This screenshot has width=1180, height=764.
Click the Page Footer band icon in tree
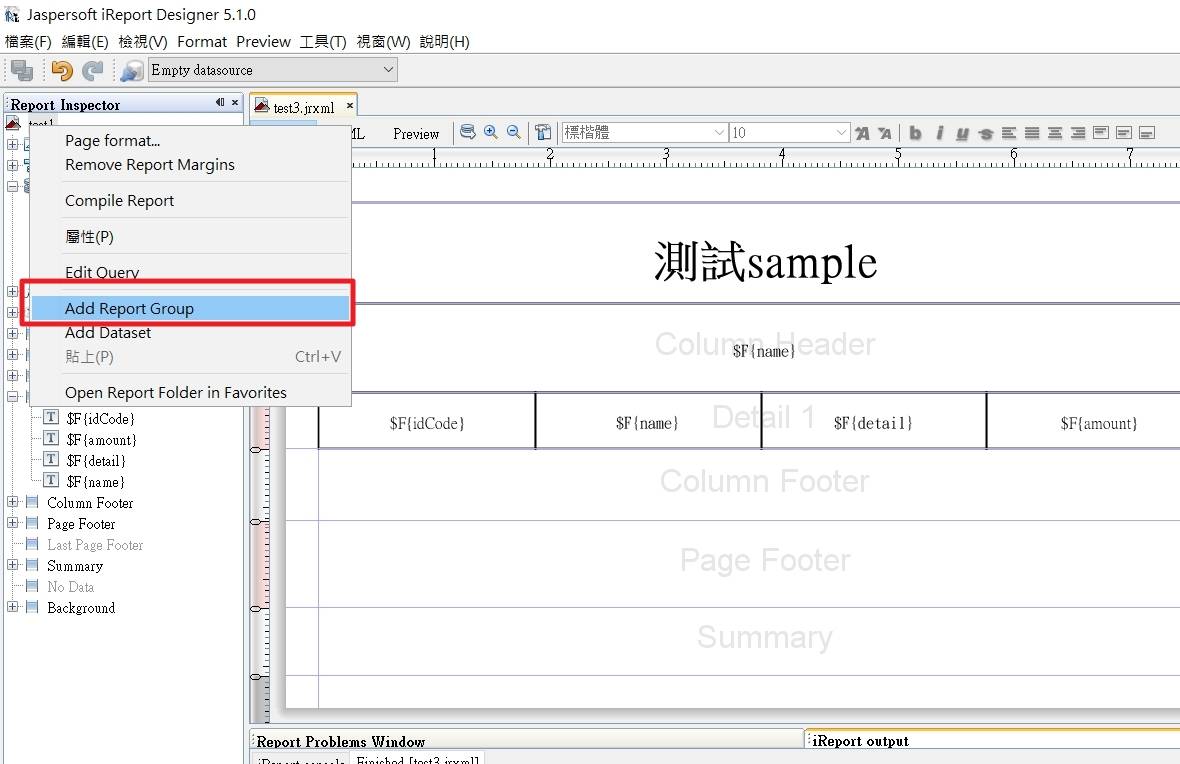pyautogui.click(x=32, y=523)
